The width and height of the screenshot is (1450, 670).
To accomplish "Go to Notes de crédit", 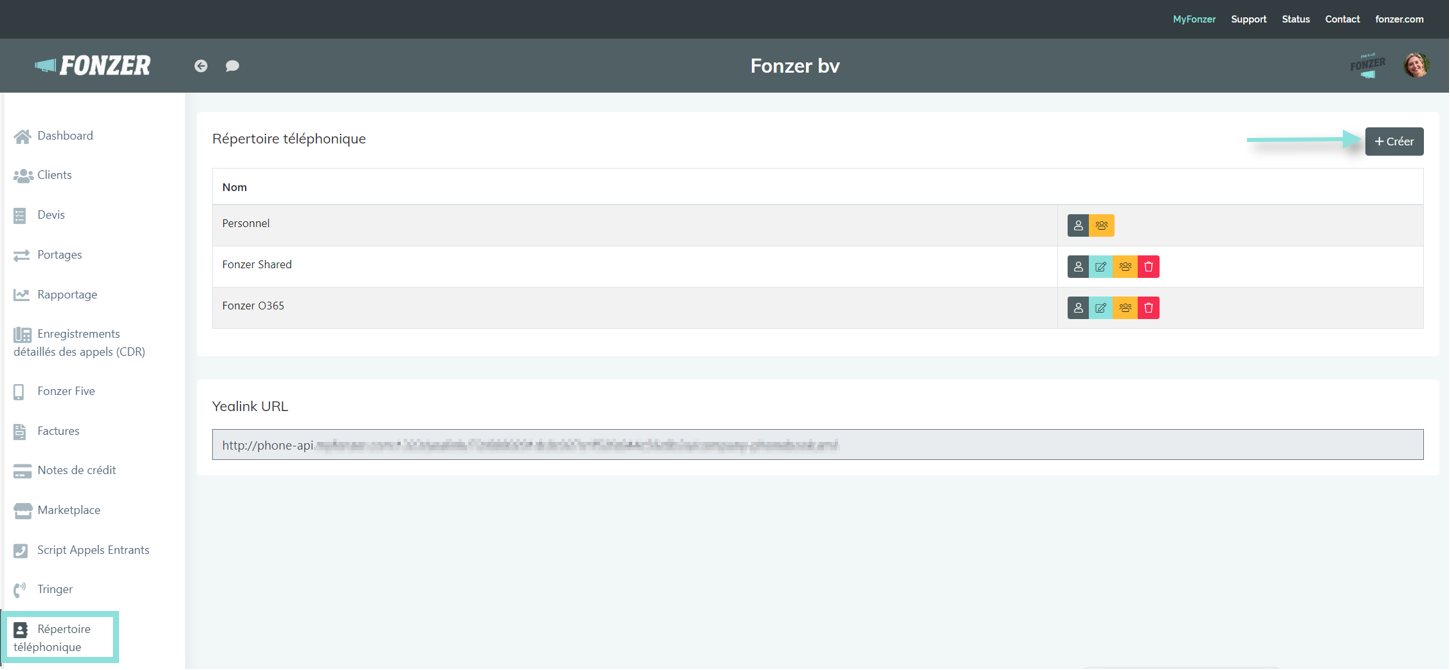I will pos(65,470).
